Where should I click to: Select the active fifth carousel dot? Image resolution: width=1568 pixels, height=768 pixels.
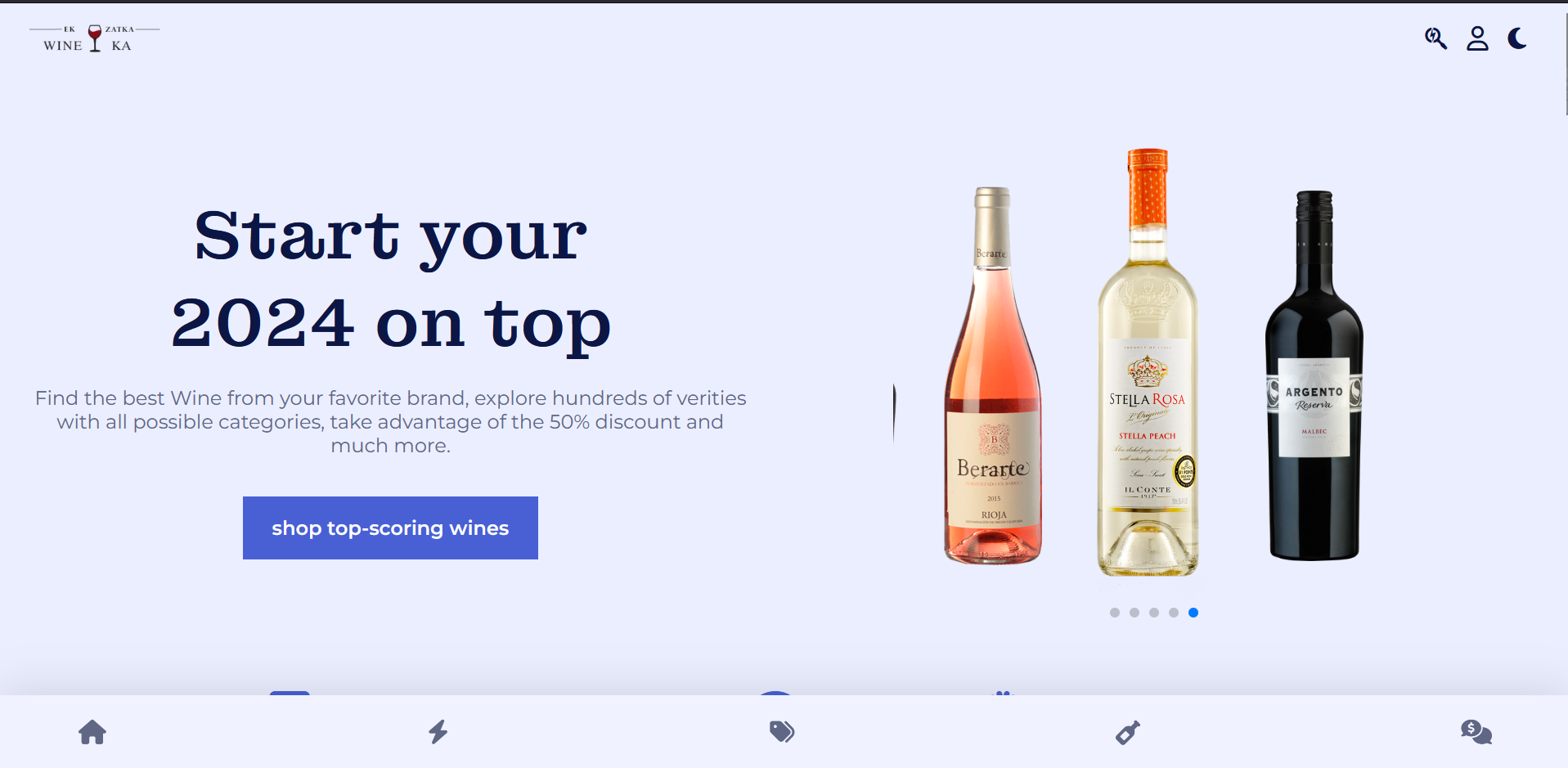point(1193,613)
